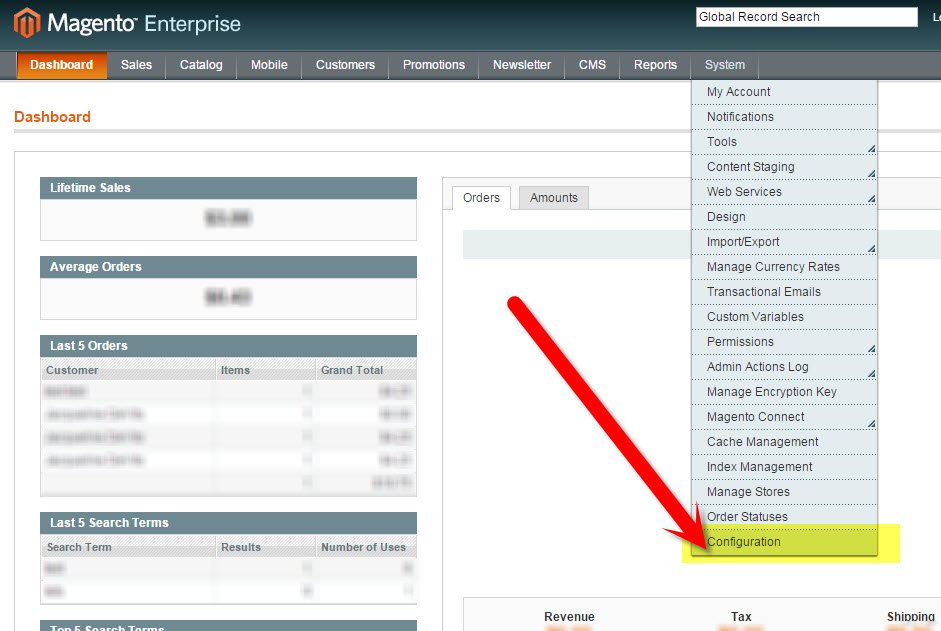941x631 pixels.
Task: Select Notifications in the System menu
Action: click(784, 117)
